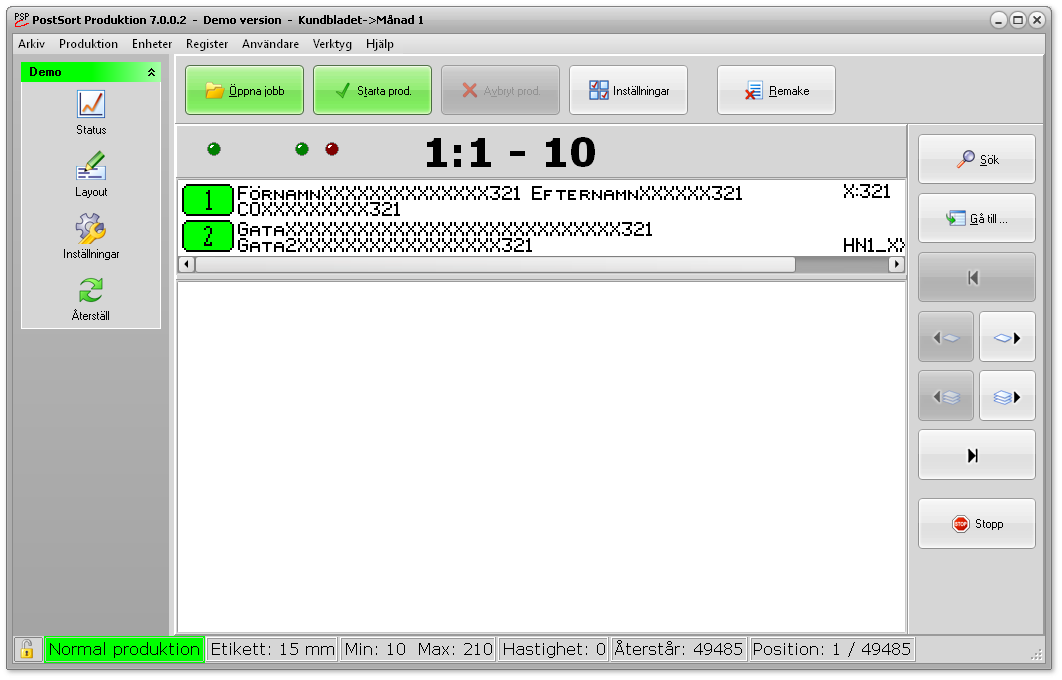Click the address preview scrollbar thumb

(x=495, y=264)
